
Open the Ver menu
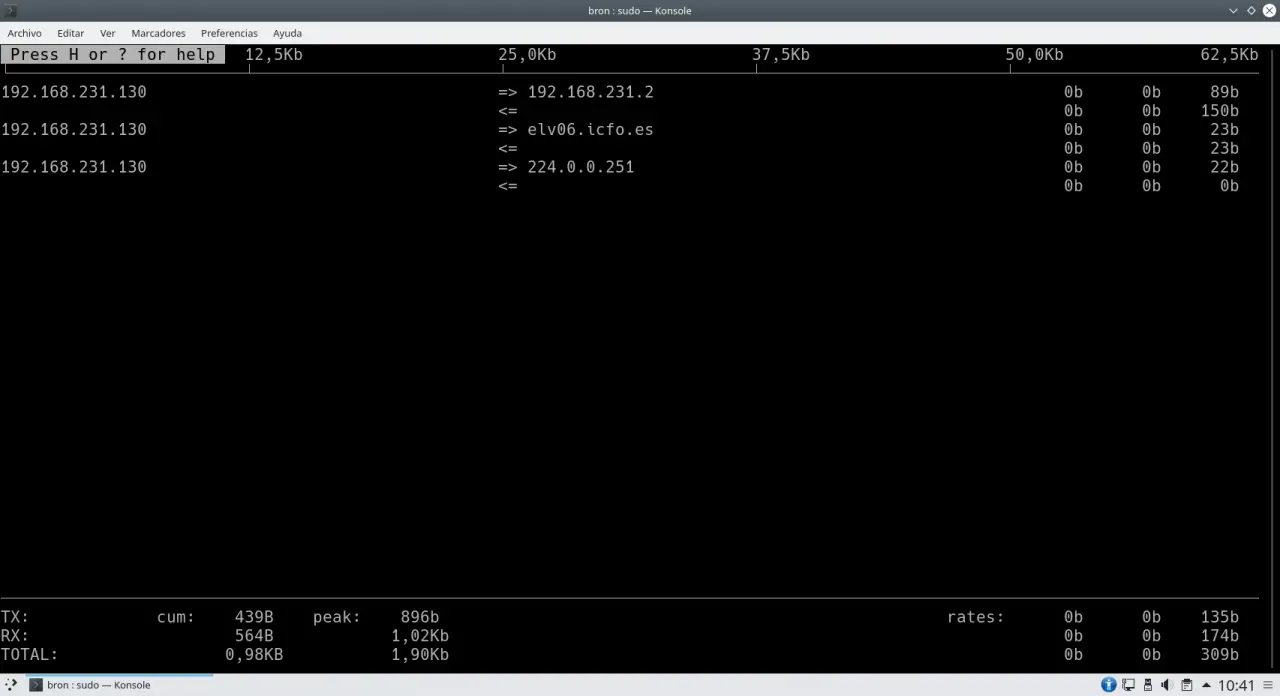click(107, 33)
